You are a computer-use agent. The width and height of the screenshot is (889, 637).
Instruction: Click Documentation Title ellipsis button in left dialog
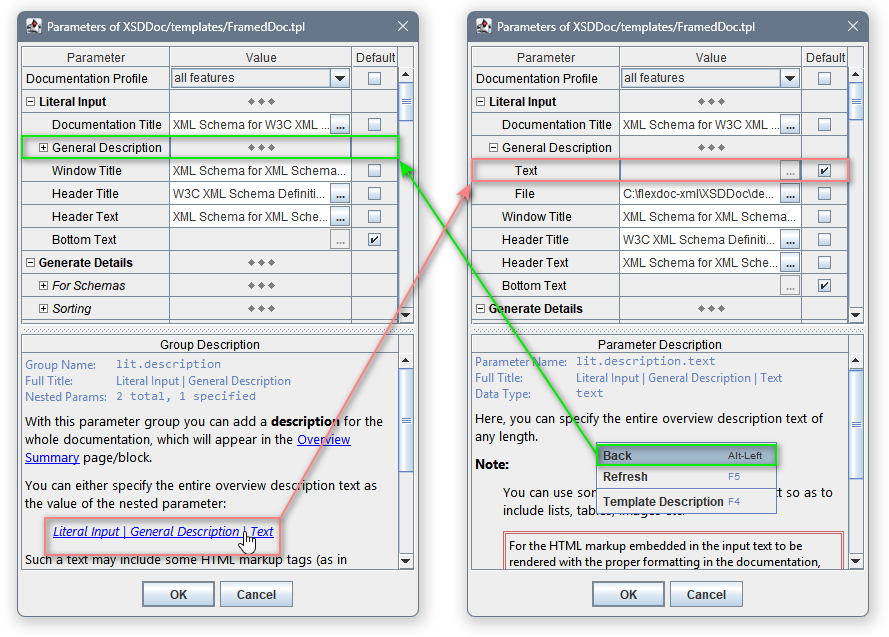click(340, 125)
